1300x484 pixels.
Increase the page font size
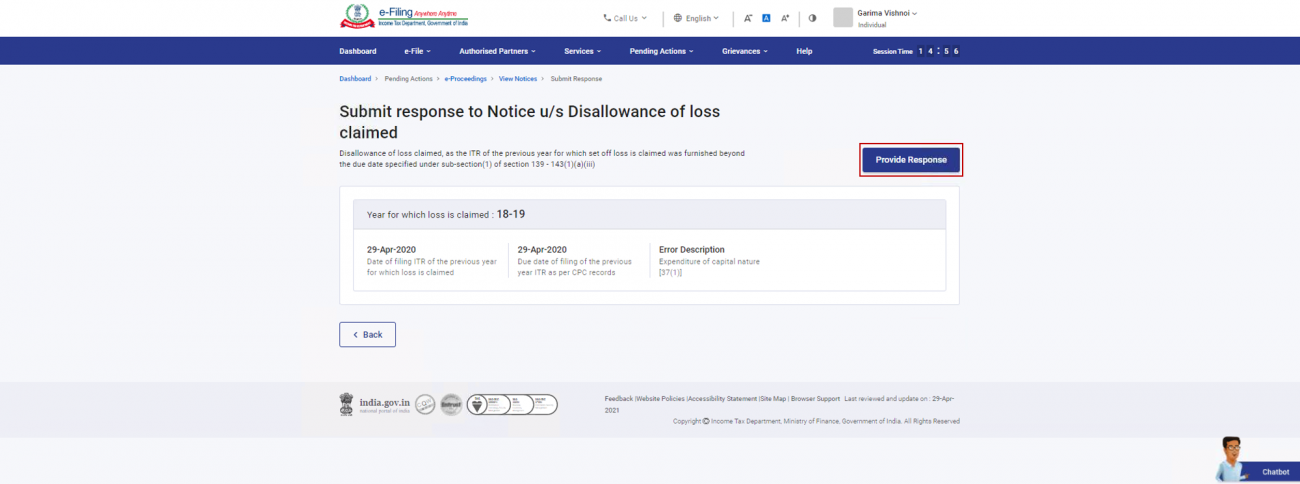[x=785, y=18]
